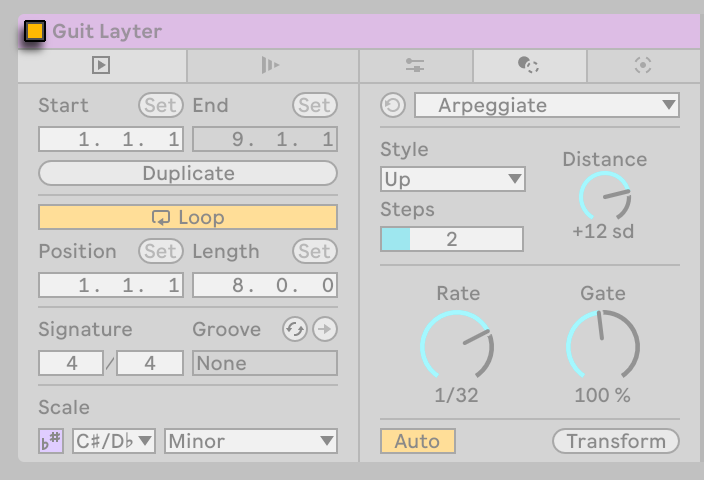Open the Minor scale name dropdown
The height and width of the screenshot is (480, 704).
[251, 441]
